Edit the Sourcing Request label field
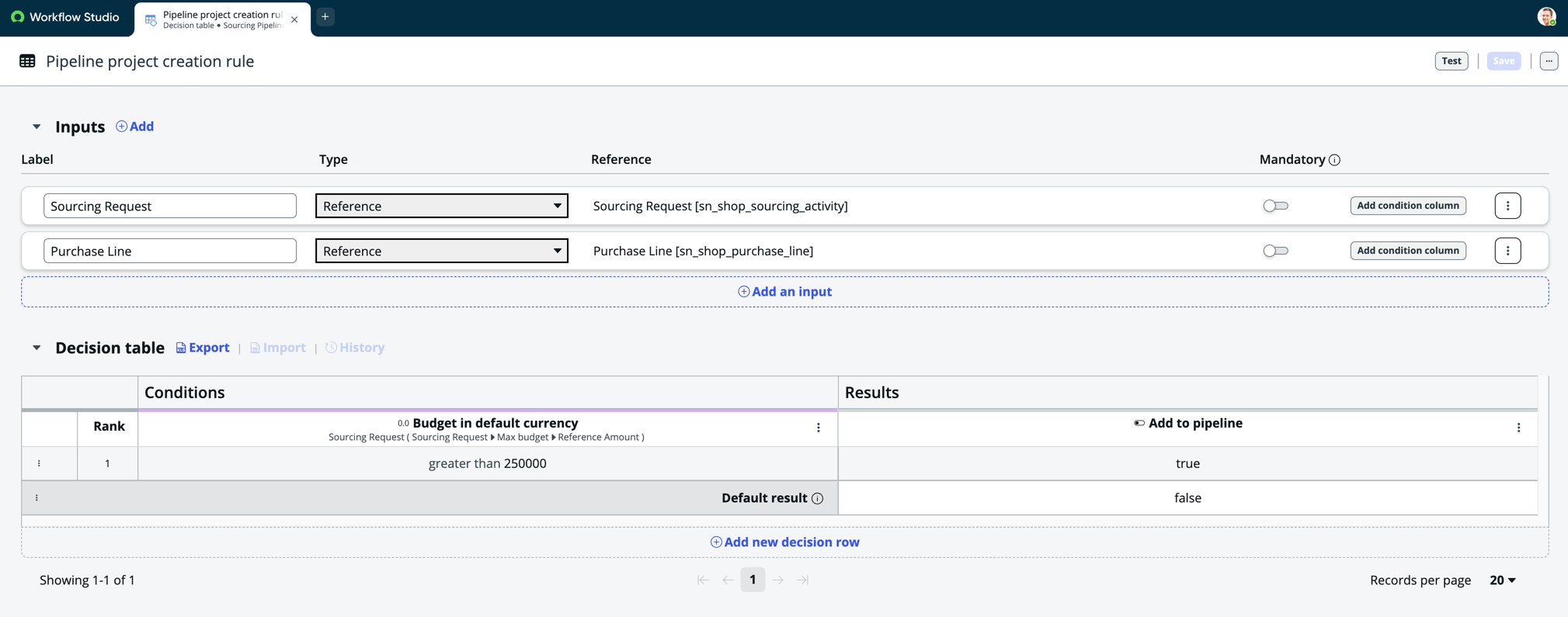 170,206
